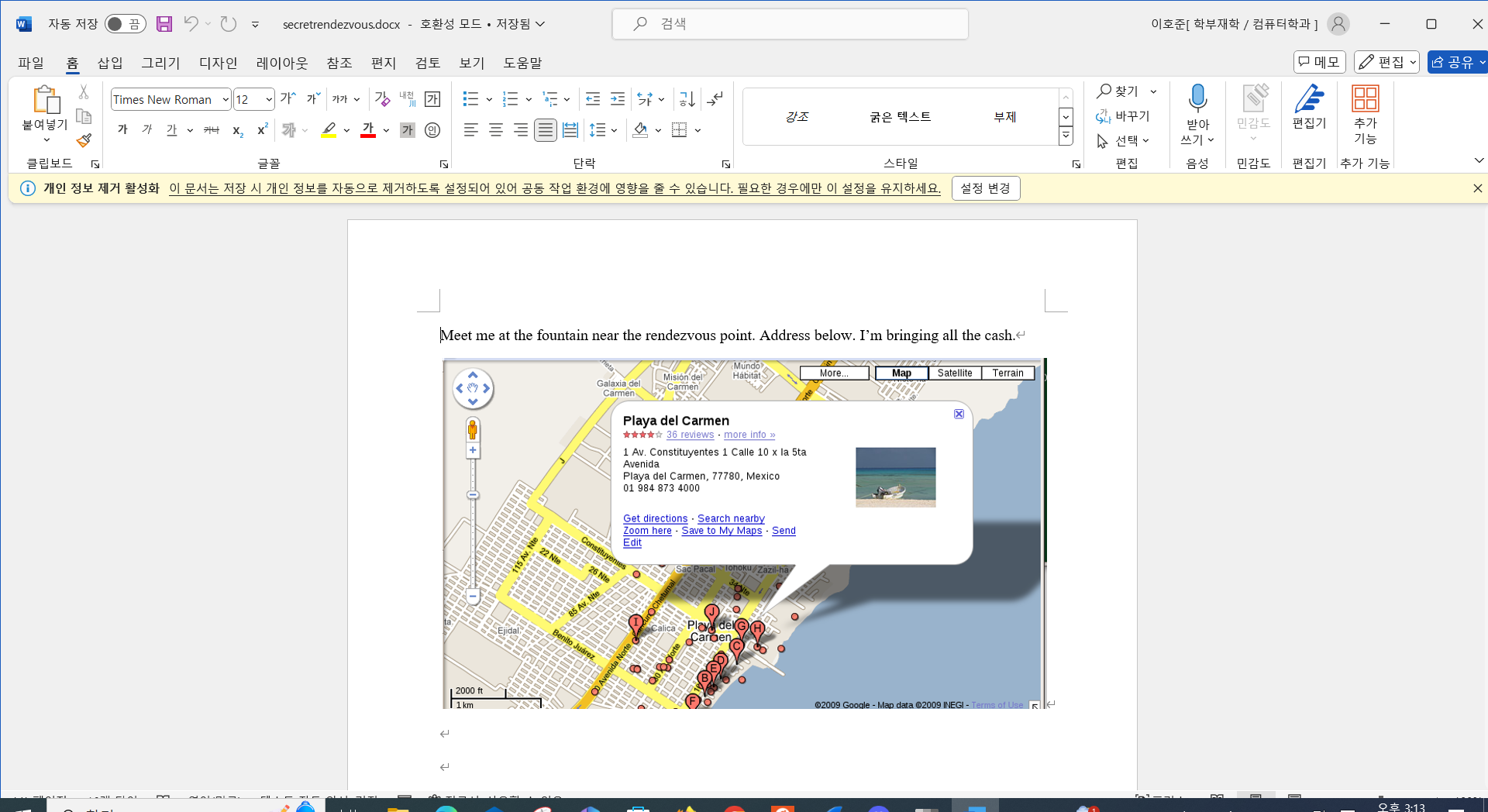Open the 파일 menu tab
The width and height of the screenshot is (1488, 812).
coord(31,63)
